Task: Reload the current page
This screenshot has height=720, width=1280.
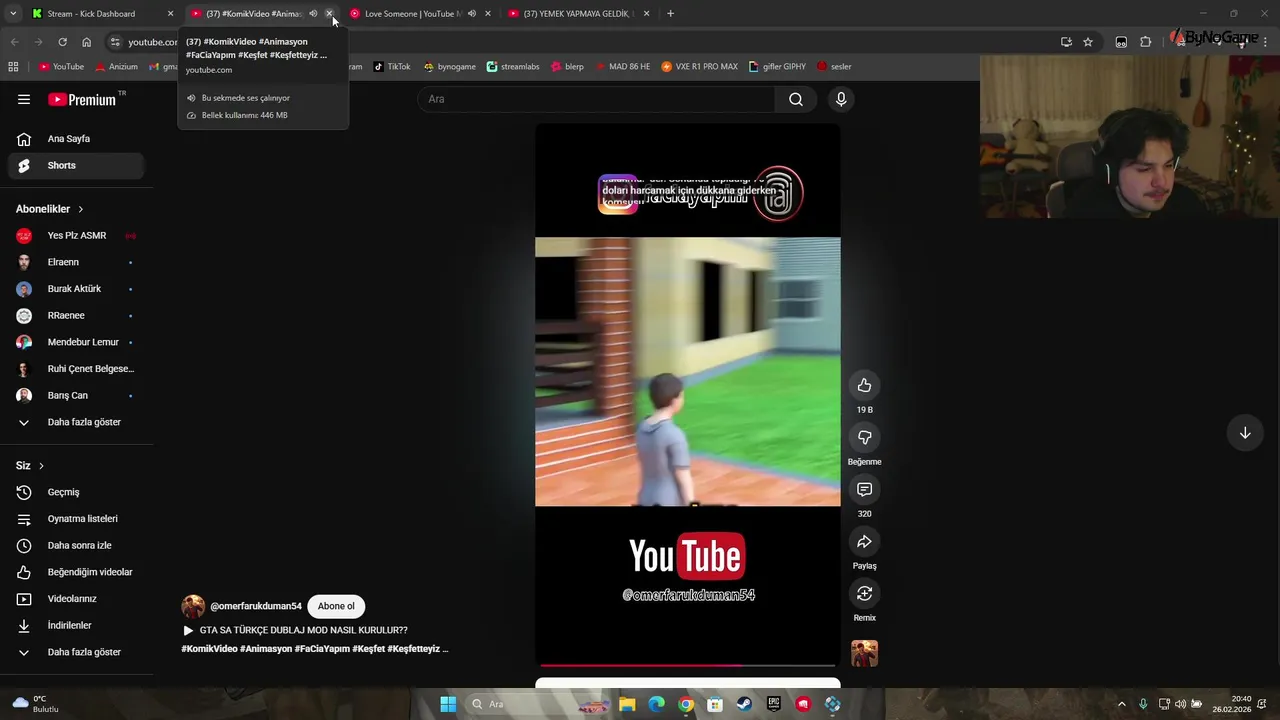Action: [62, 42]
